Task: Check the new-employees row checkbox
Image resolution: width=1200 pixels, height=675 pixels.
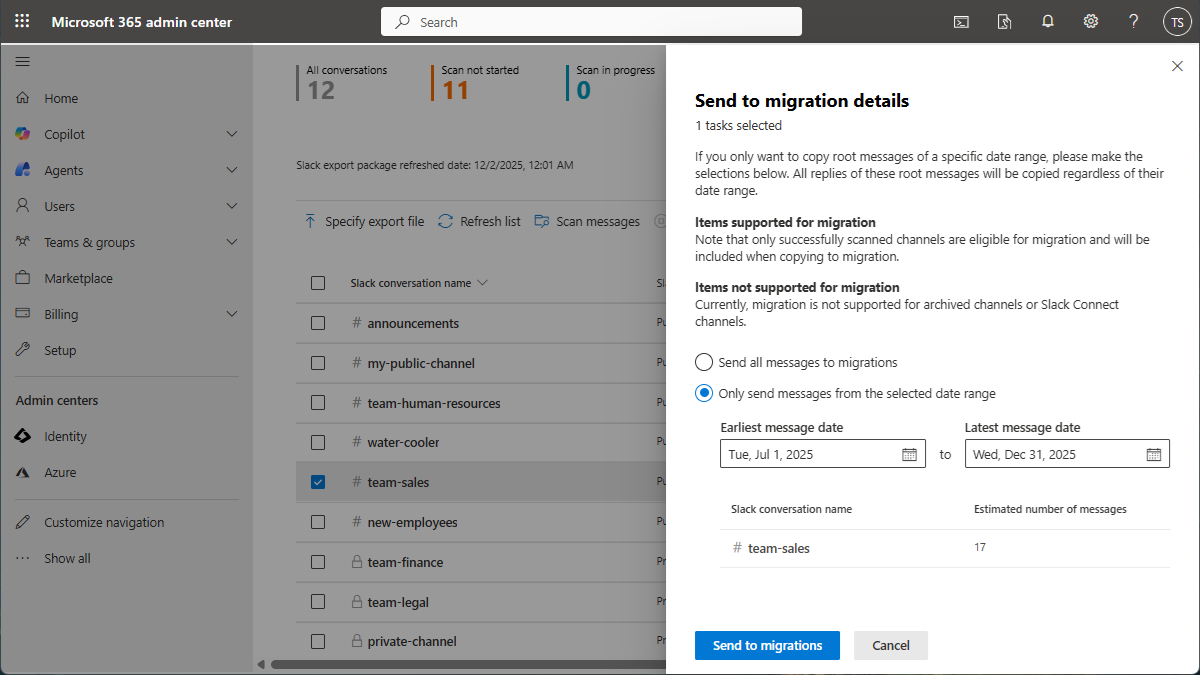Action: click(318, 522)
